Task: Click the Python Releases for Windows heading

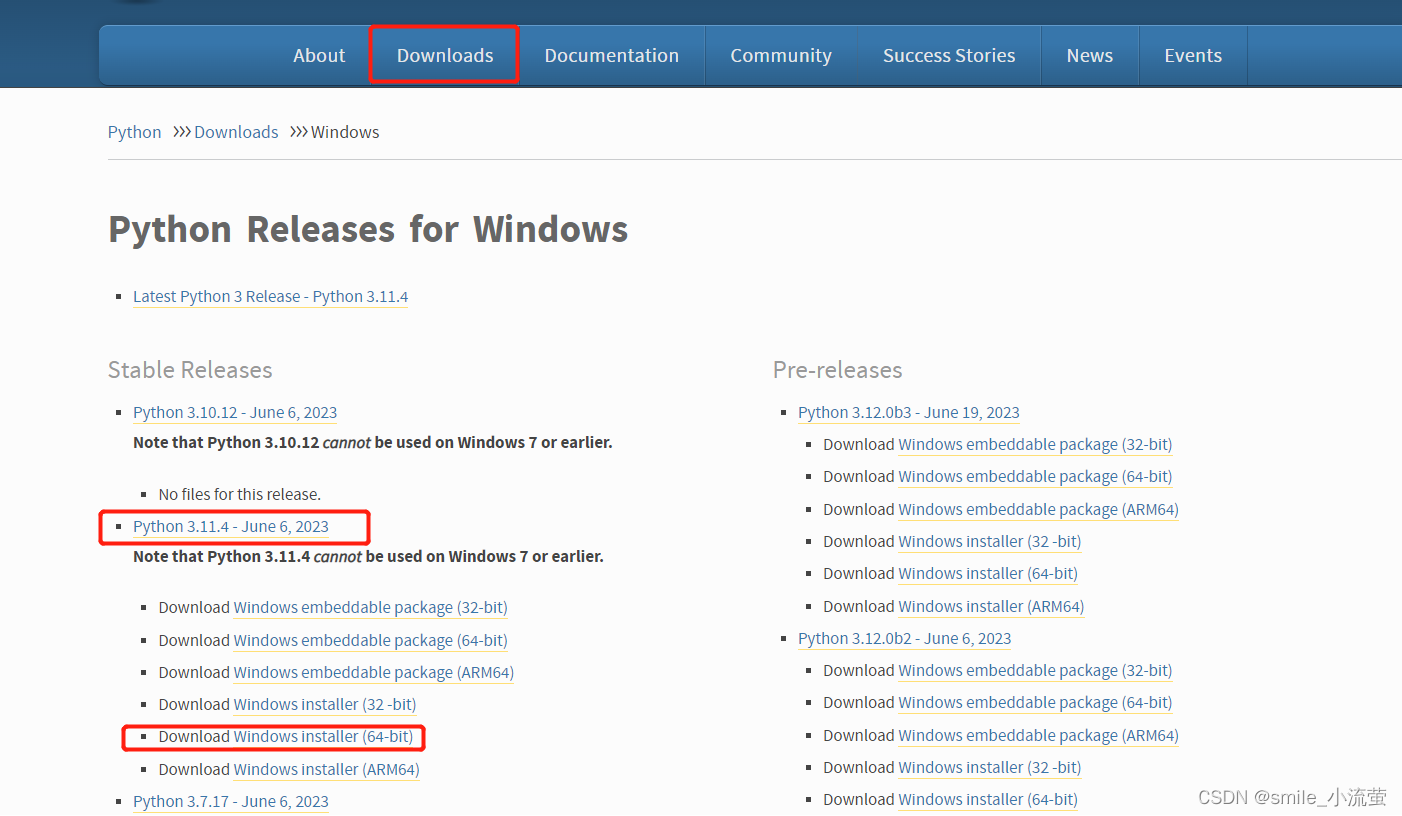Action: tap(368, 230)
